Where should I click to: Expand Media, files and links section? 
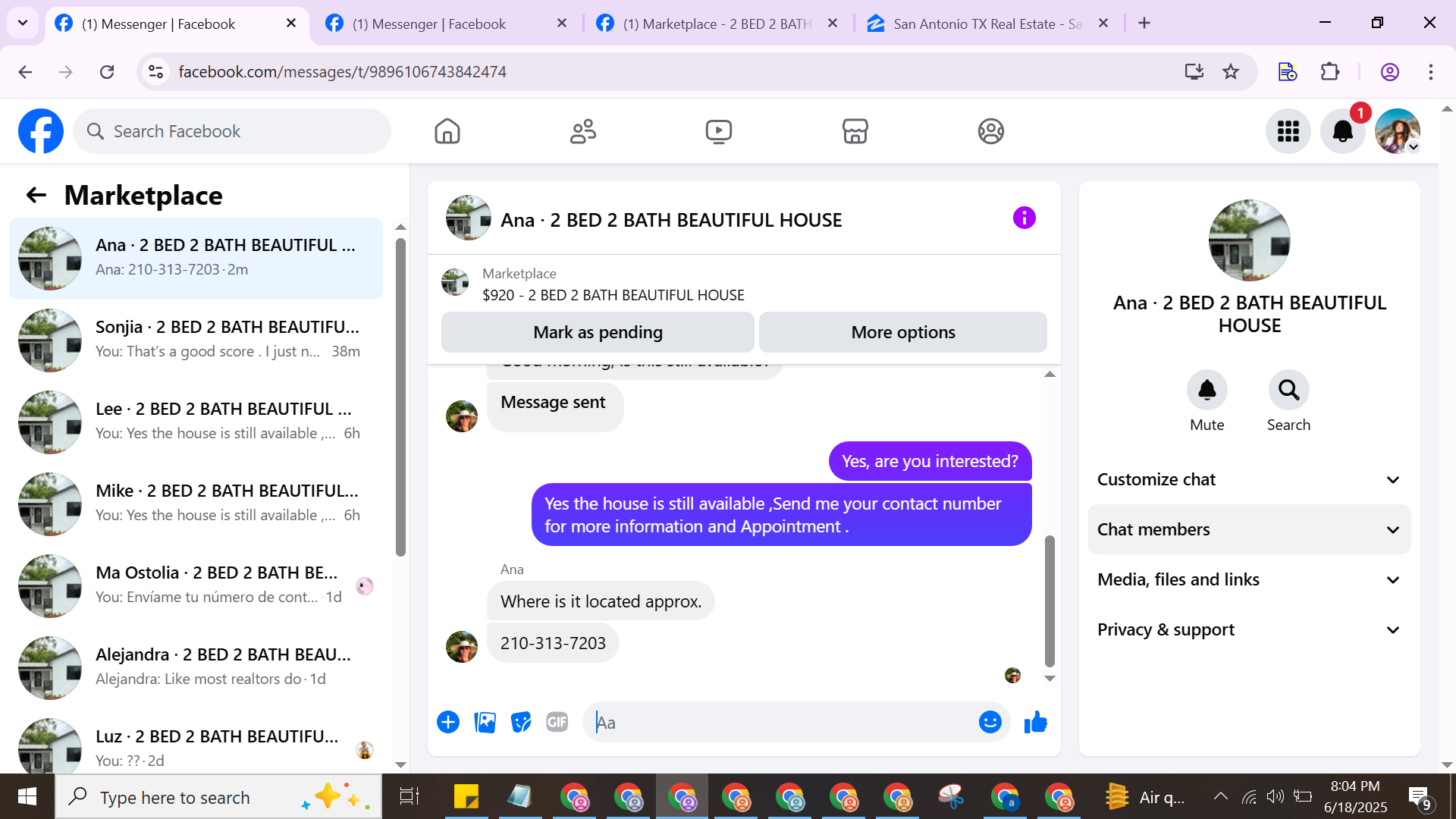pyautogui.click(x=1249, y=579)
